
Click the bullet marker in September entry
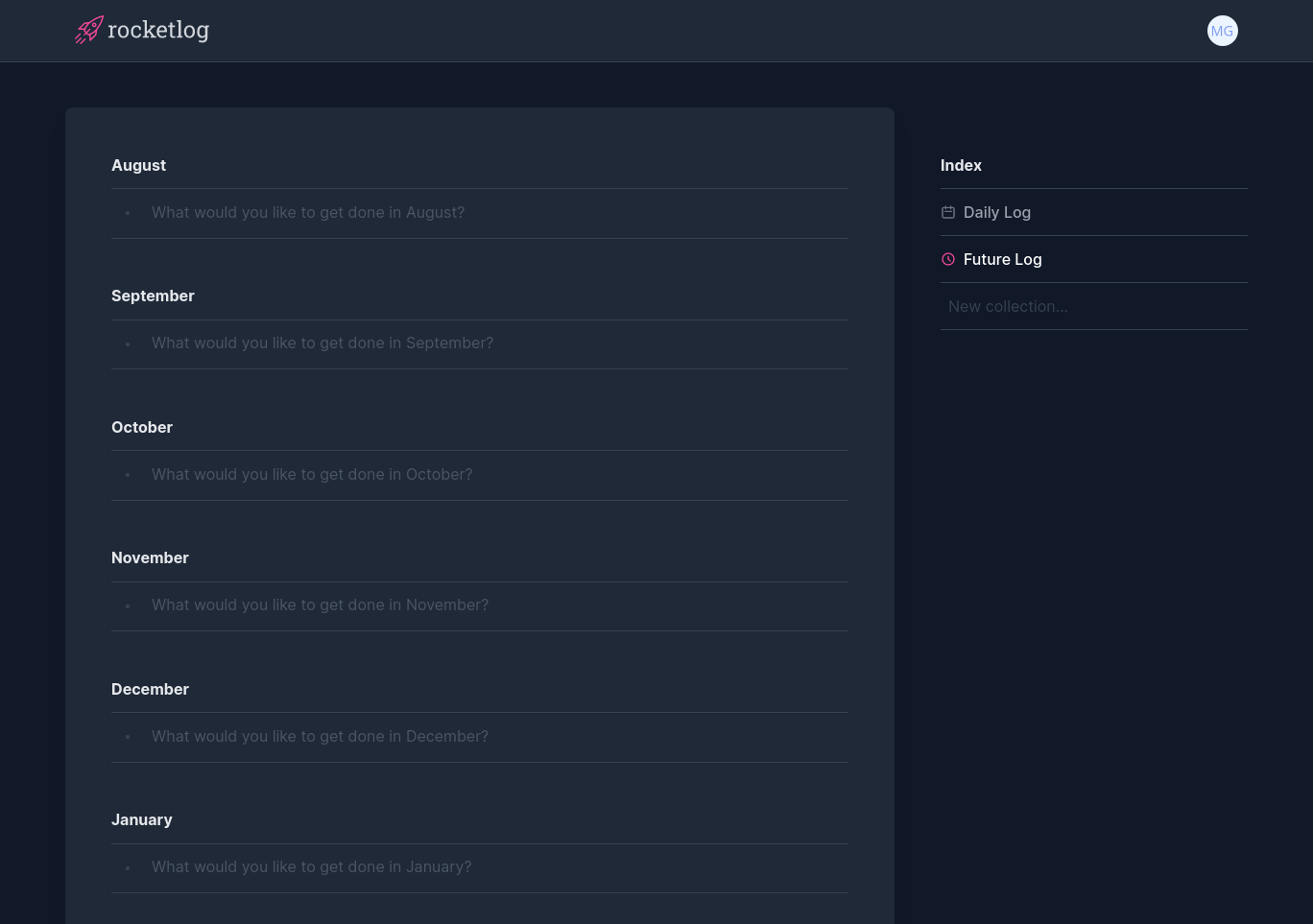(x=128, y=344)
